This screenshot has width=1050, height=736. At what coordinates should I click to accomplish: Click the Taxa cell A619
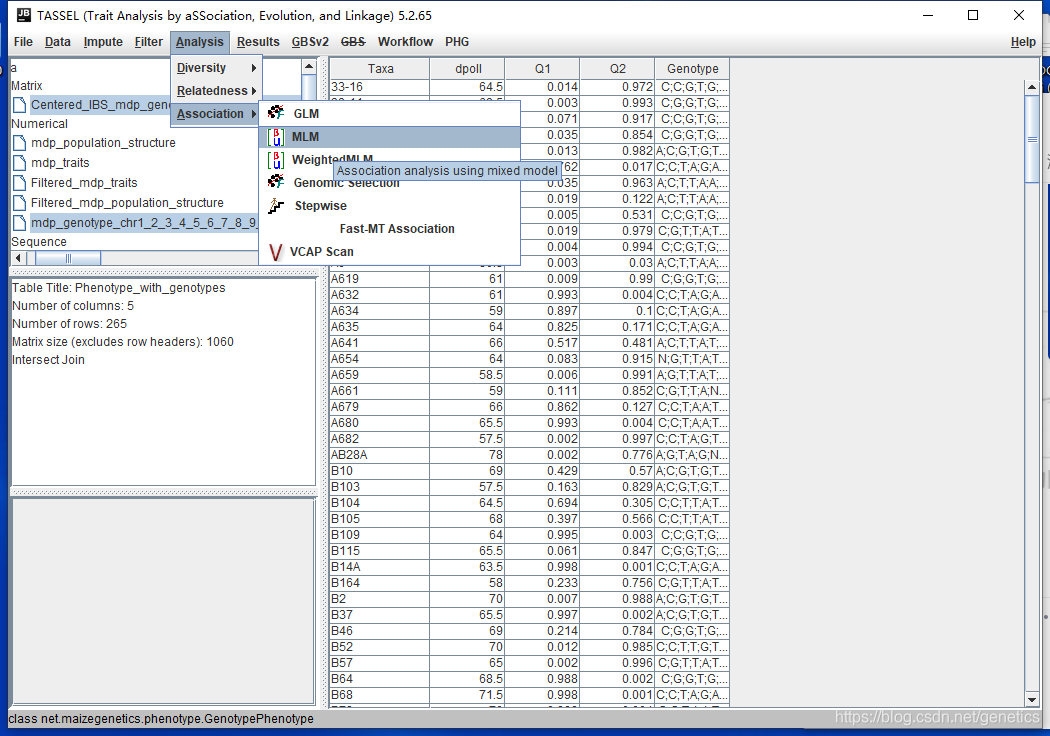coord(380,279)
